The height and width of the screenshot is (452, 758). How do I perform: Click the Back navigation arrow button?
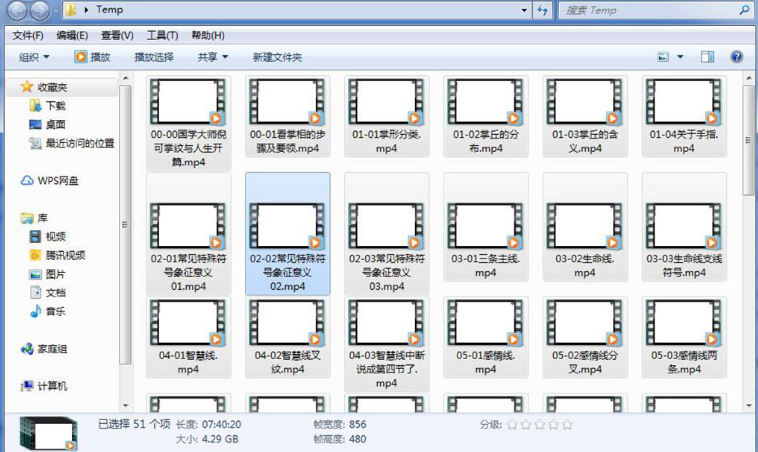click(18, 11)
